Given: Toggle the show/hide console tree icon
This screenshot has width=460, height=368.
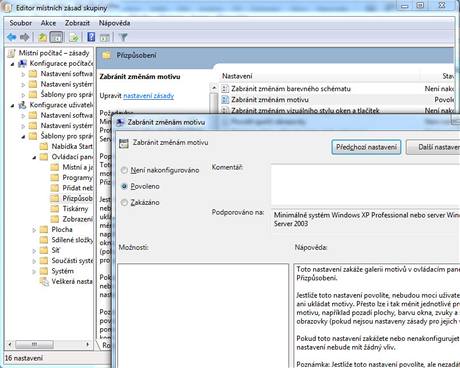Looking at the screenshot, I should 56,37.
